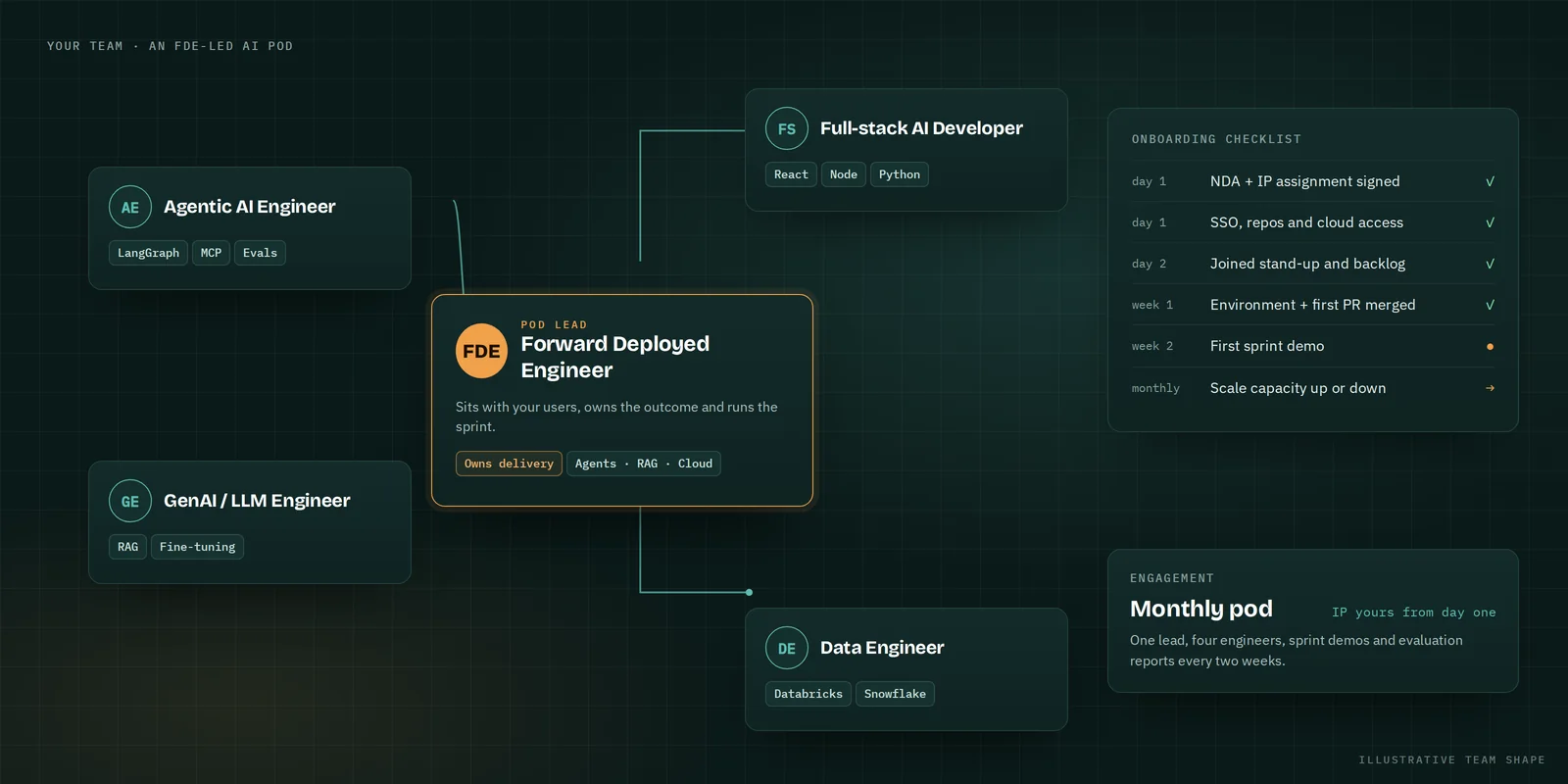
Task: Click the orange FDE pod lead badge
Action: [481, 351]
